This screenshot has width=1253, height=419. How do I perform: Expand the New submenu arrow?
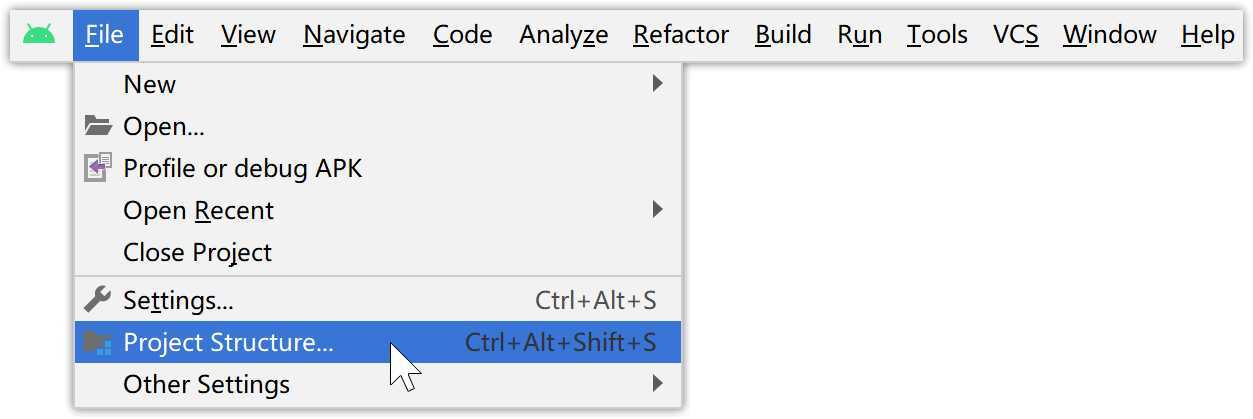657,83
